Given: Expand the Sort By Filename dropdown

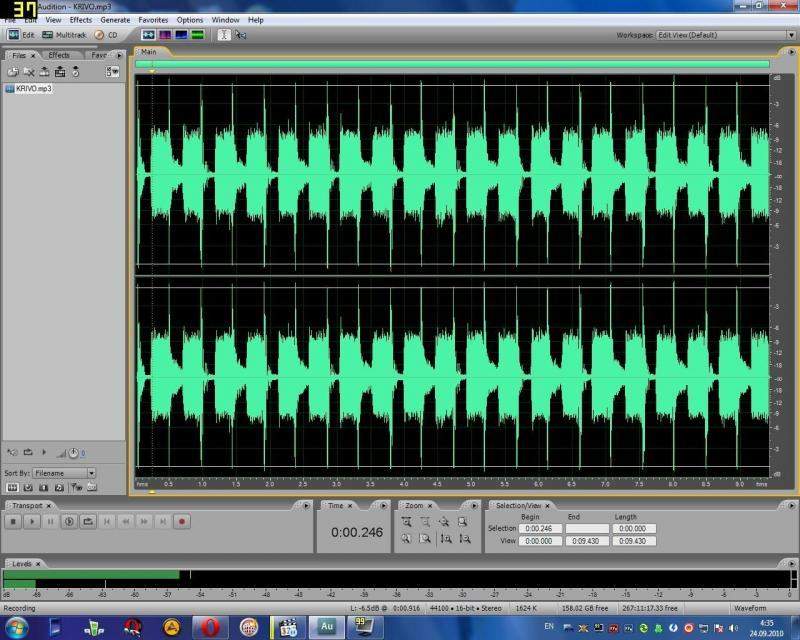Looking at the screenshot, I should (x=91, y=472).
